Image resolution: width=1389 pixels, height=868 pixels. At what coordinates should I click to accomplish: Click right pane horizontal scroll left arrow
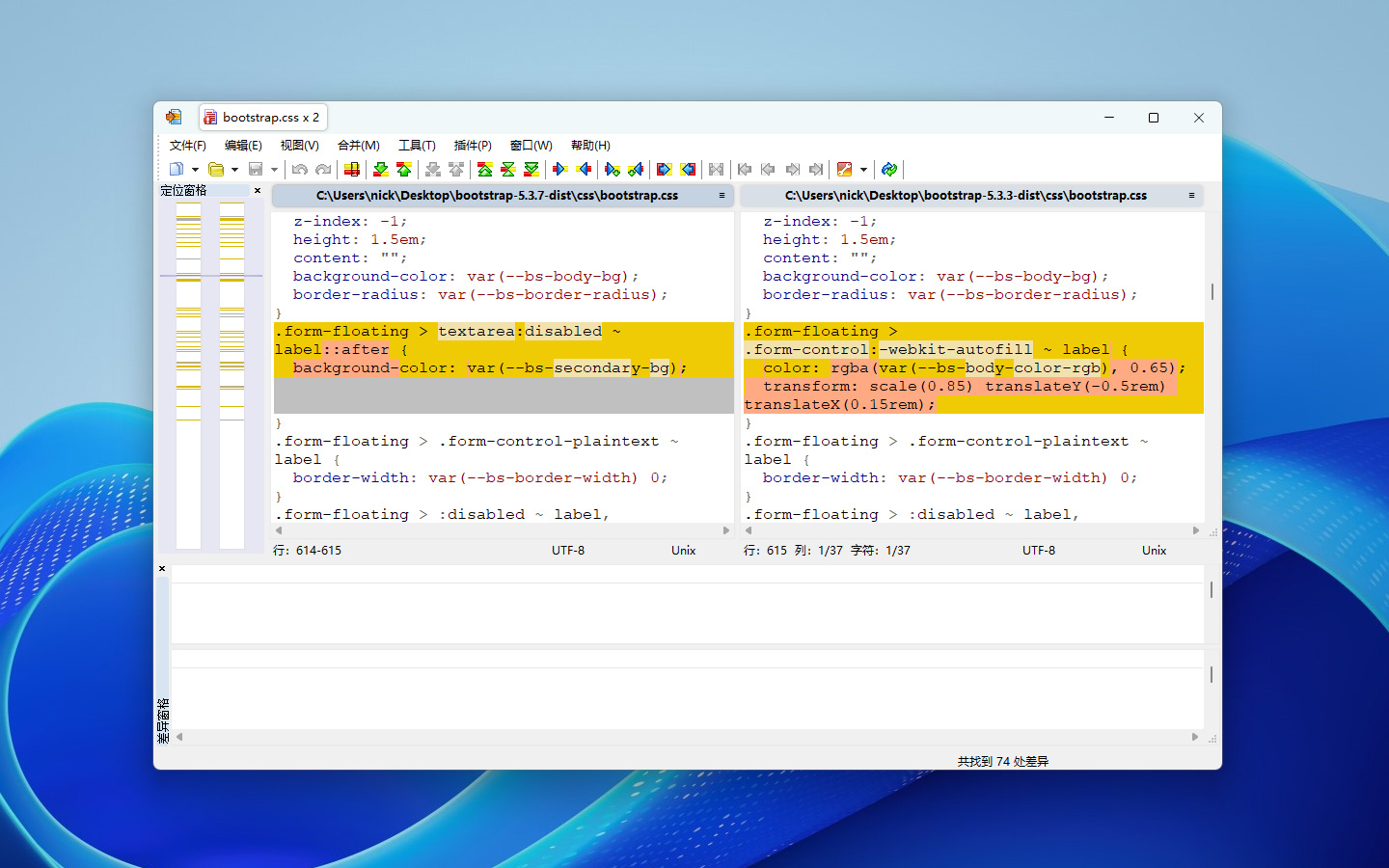(749, 530)
